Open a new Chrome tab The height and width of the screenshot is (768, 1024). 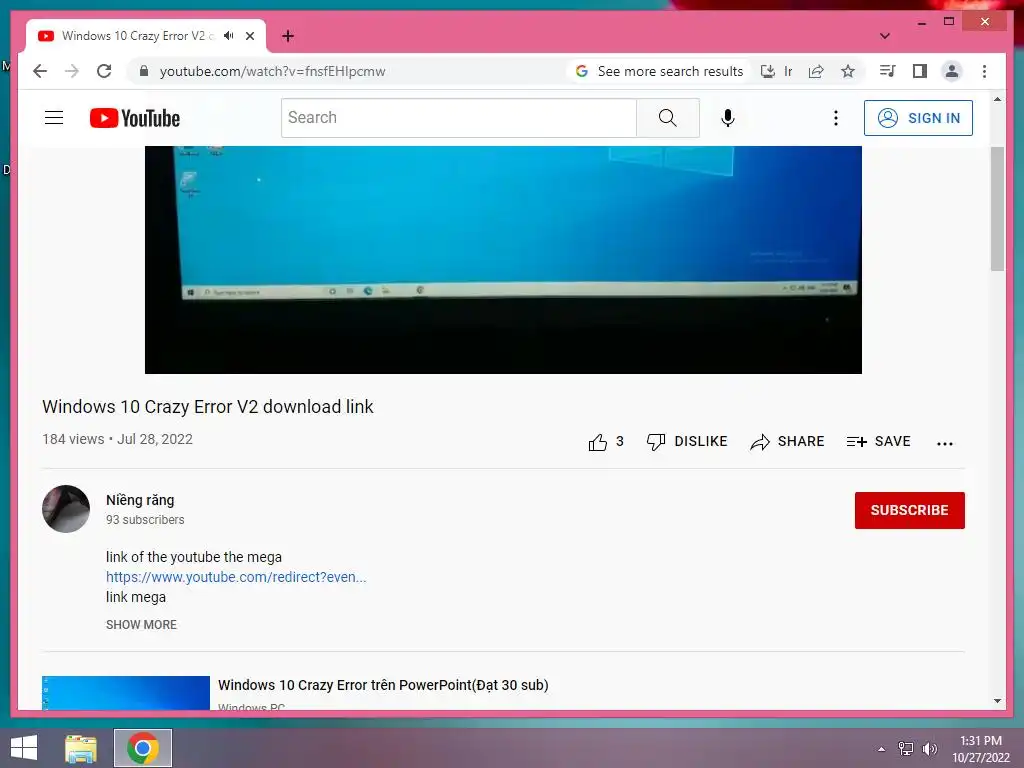coord(288,36)
